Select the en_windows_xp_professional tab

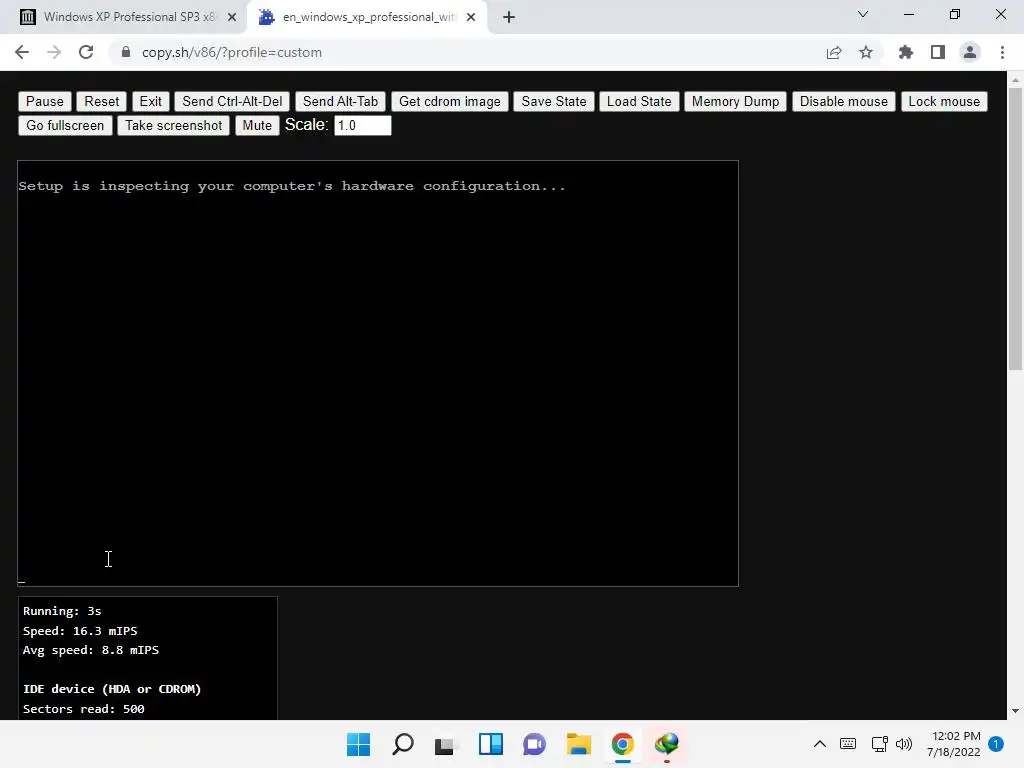367,17
